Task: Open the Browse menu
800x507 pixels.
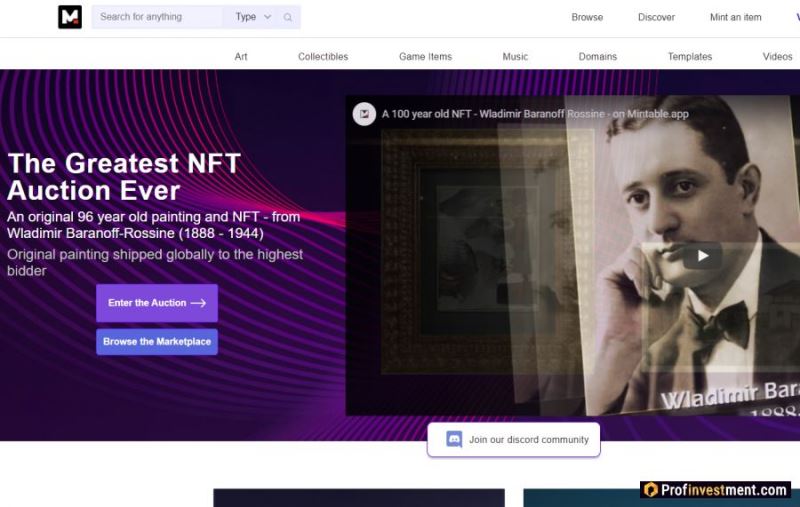Action: tap(587, 17)
